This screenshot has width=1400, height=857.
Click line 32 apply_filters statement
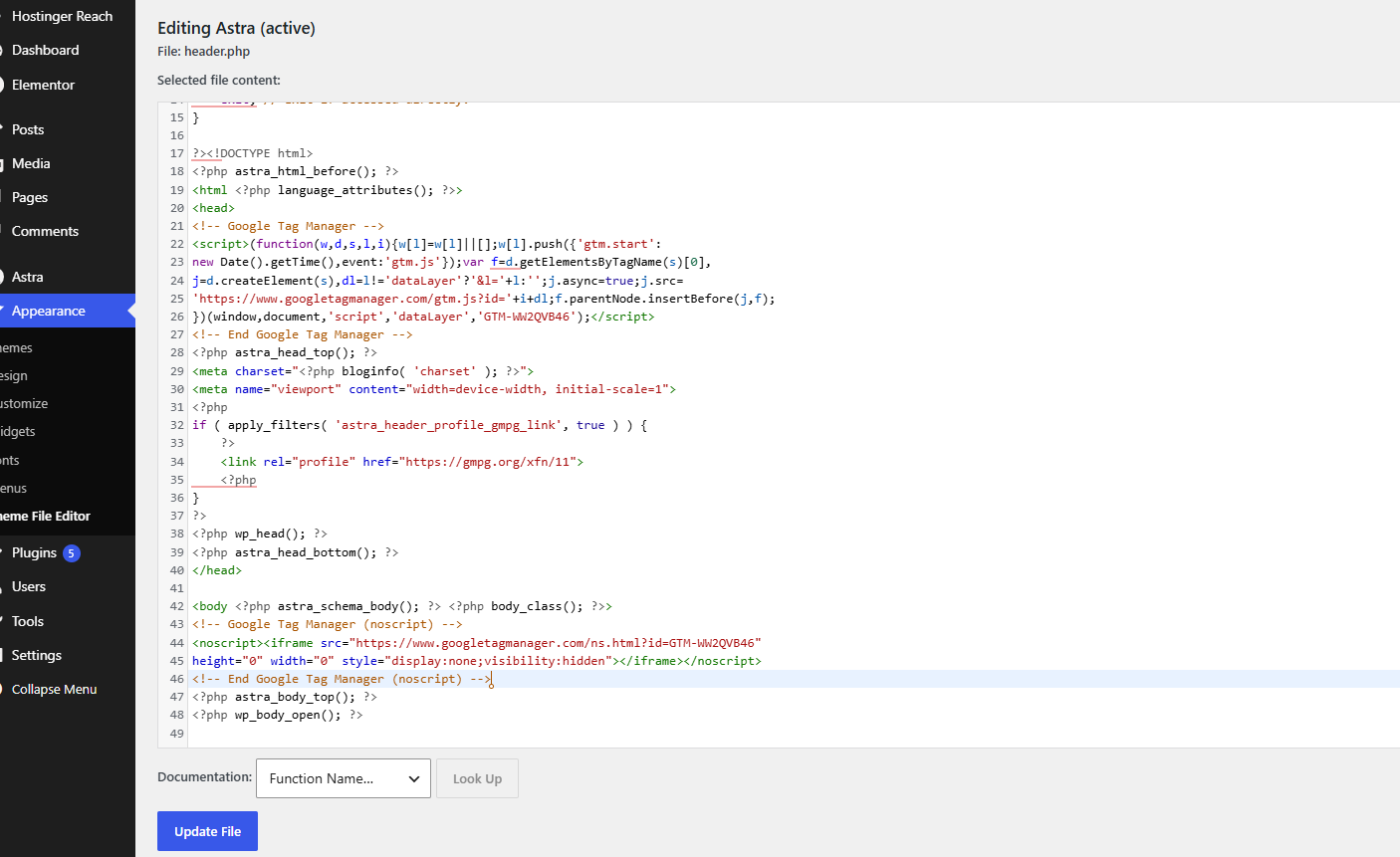click(x=419, y=425)
